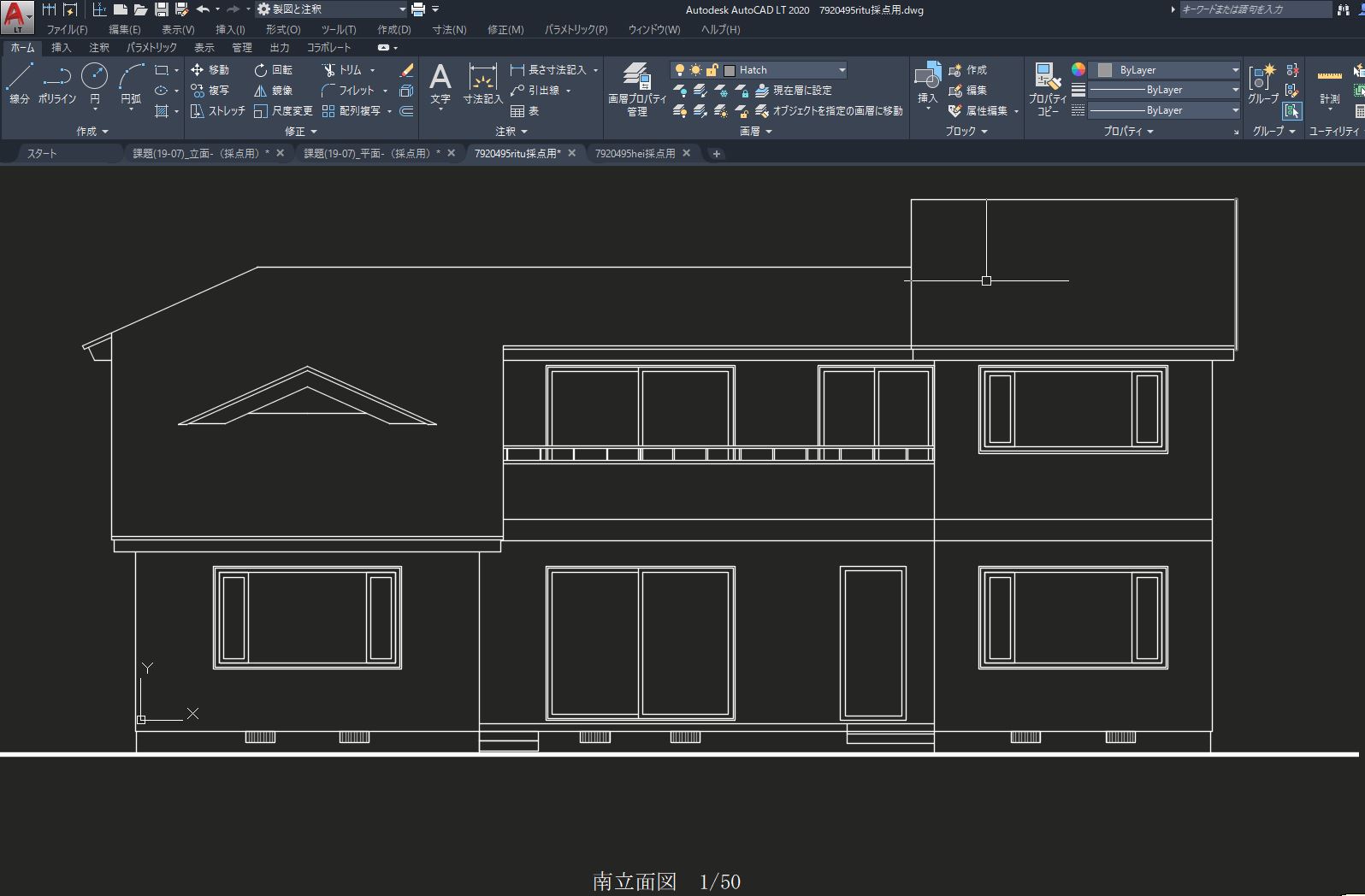This screenshot has height=896, width=1365.
Task: Switch to the 出力 ribbon tab
Action: pyautogui.click(x=280, y=48)
